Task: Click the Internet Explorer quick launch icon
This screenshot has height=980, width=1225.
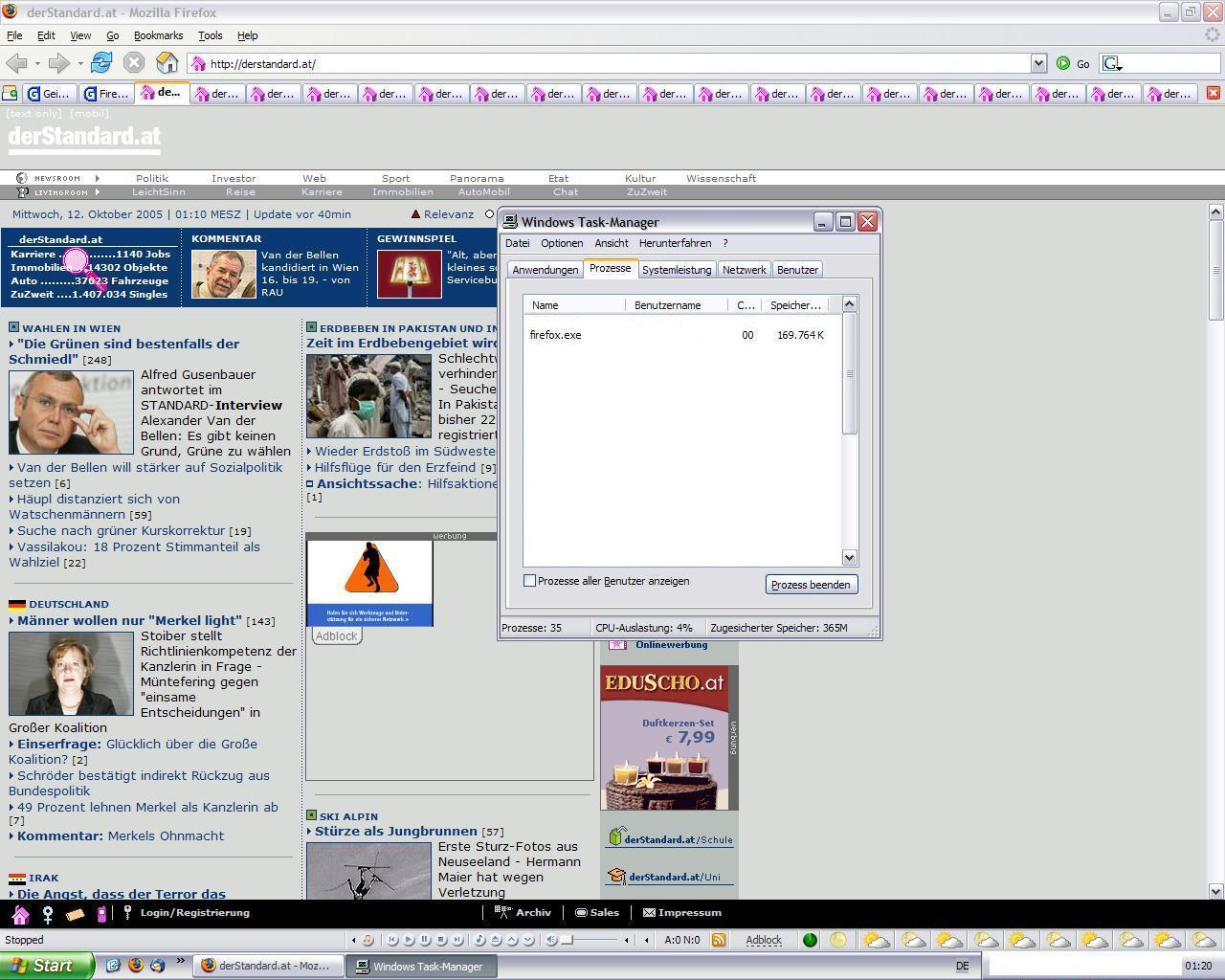Action: [x=112, y=966]
